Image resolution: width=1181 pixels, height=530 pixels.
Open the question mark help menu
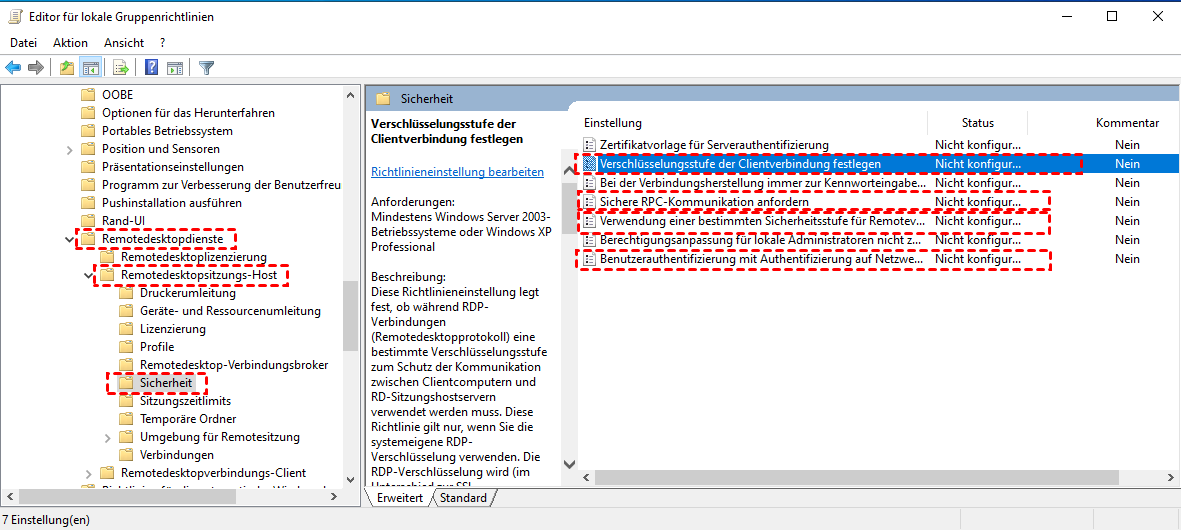(x=163, y=43)
